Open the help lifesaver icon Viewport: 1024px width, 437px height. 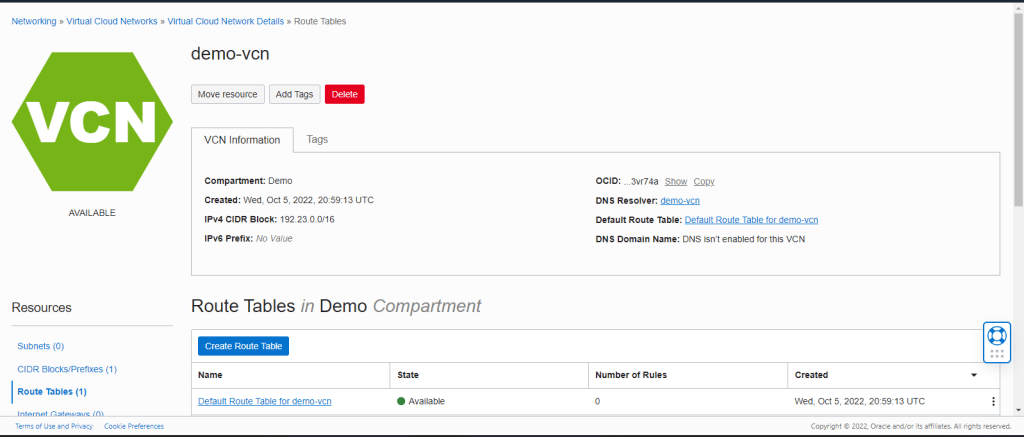click(x=995, y=334)
